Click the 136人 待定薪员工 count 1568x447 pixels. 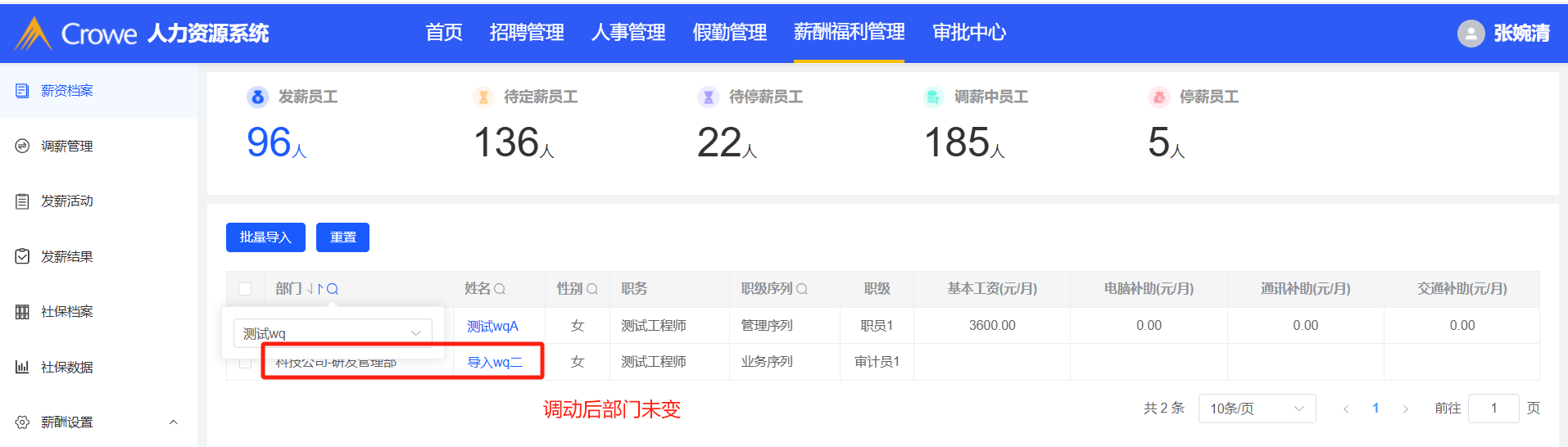pos(514,142)
